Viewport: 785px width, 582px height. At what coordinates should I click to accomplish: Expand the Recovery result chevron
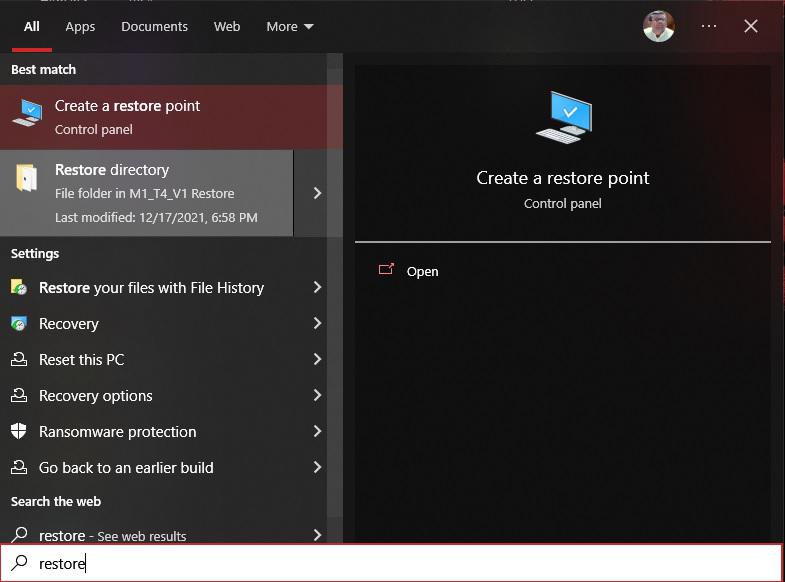click(317, 323)
